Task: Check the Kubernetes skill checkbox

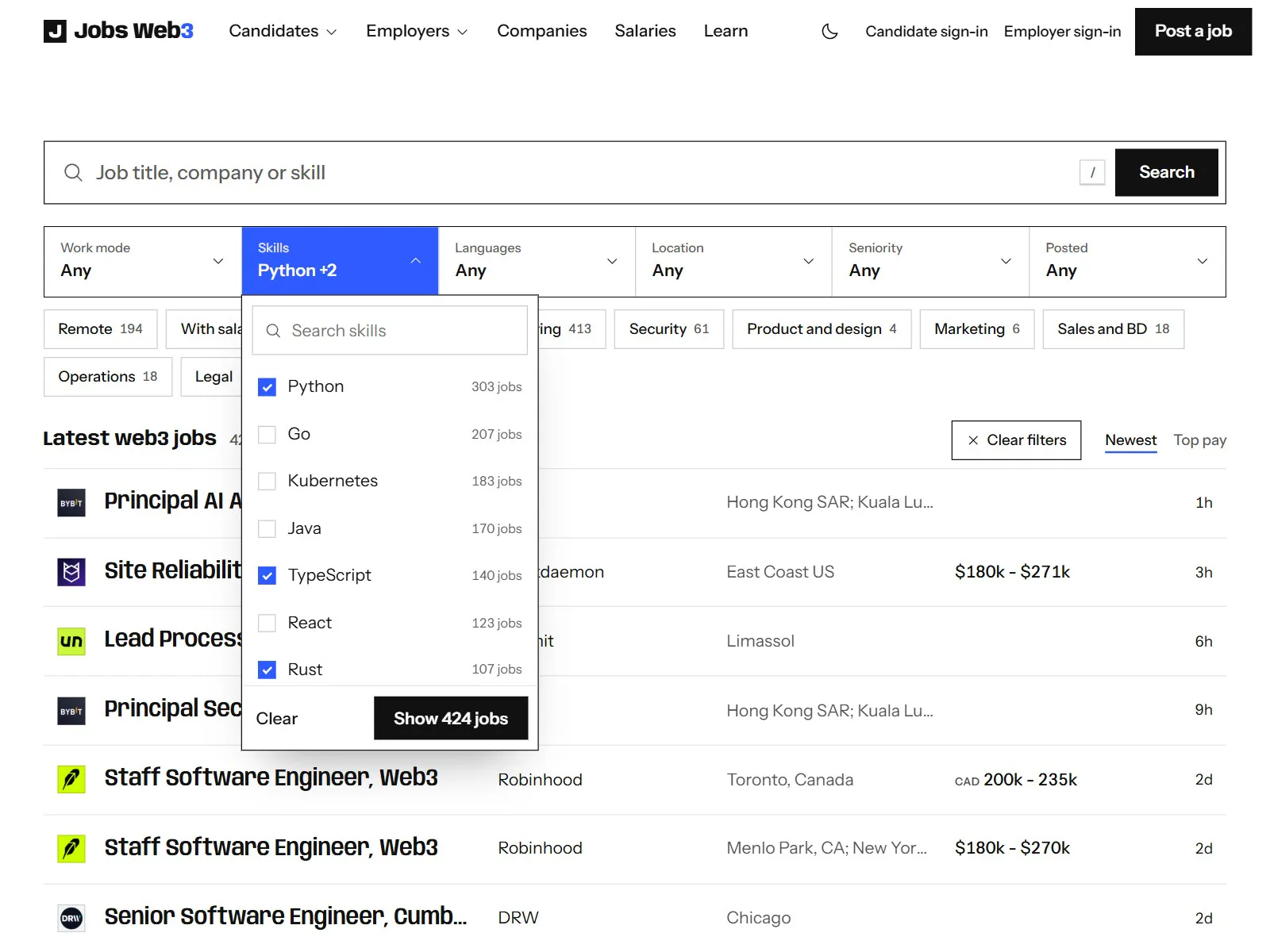Action: [267, 482]
